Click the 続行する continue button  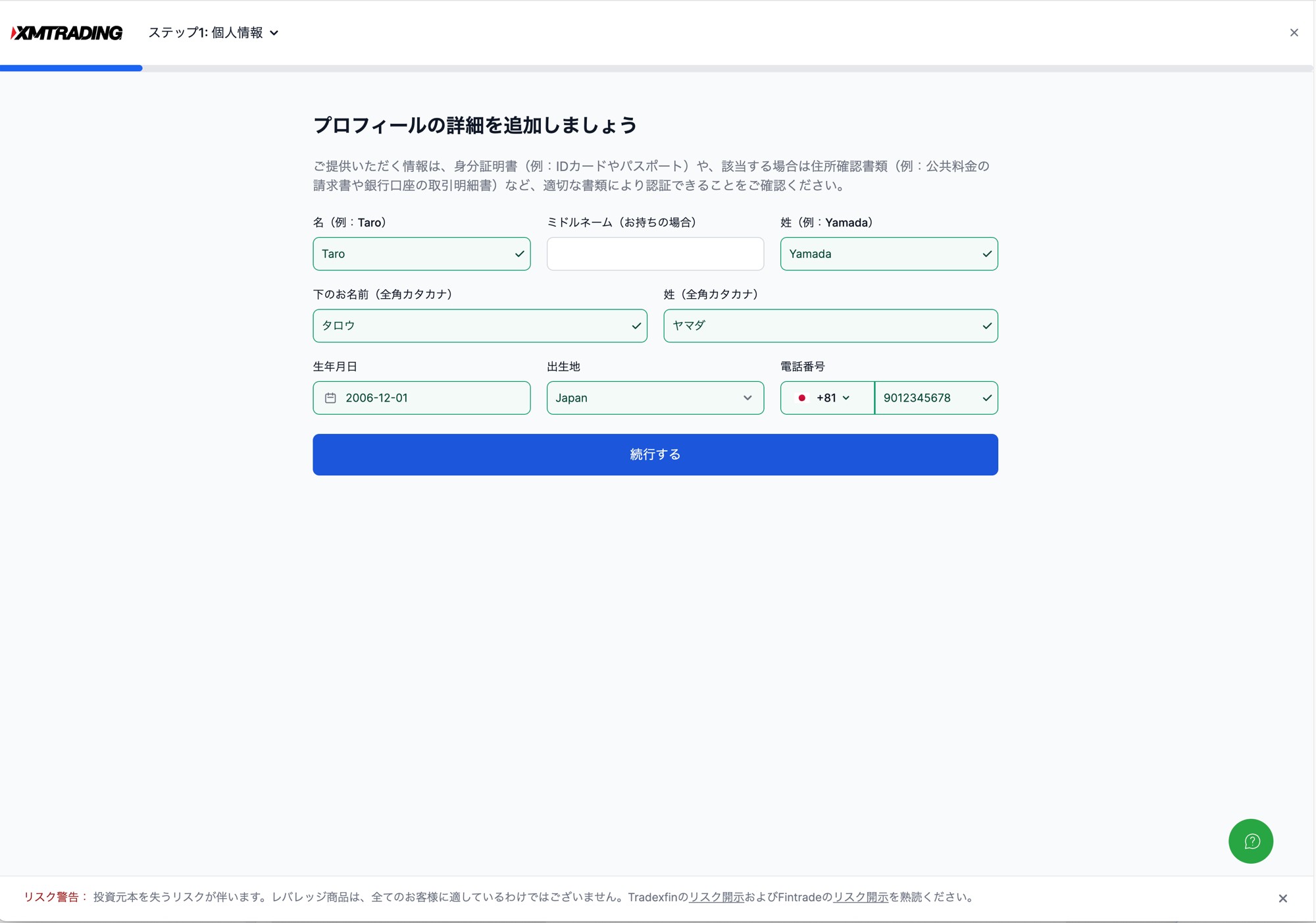click(x=655, y=454)
